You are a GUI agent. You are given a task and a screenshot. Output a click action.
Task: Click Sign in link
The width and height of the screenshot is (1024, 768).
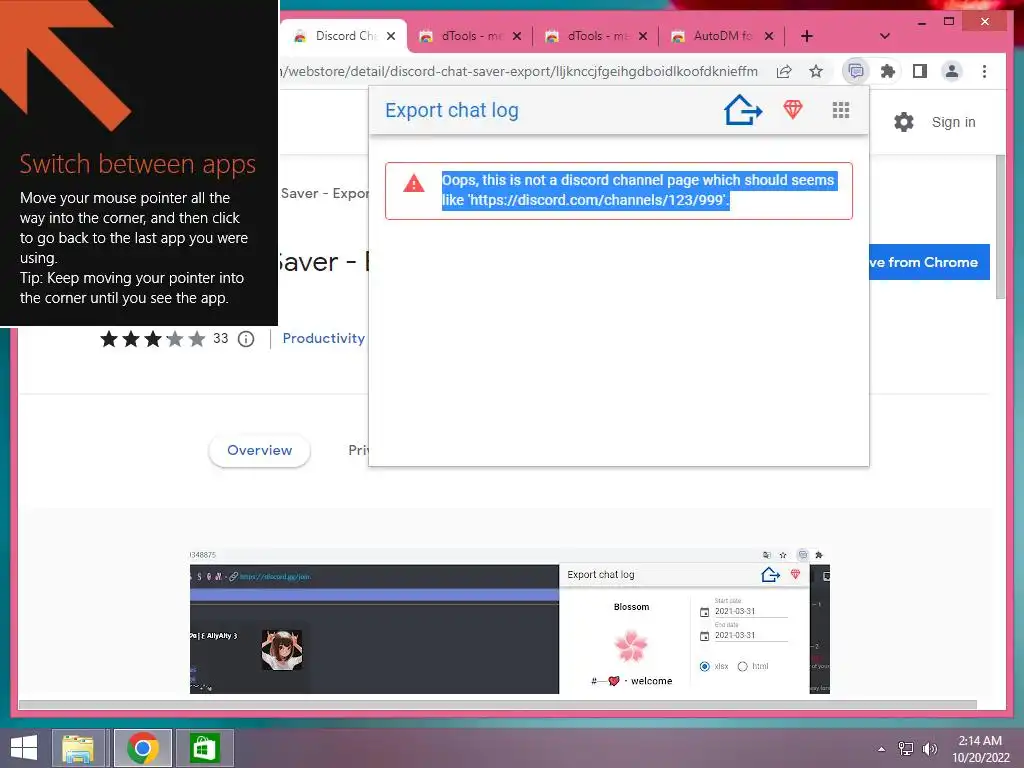(x=953, y=122)
